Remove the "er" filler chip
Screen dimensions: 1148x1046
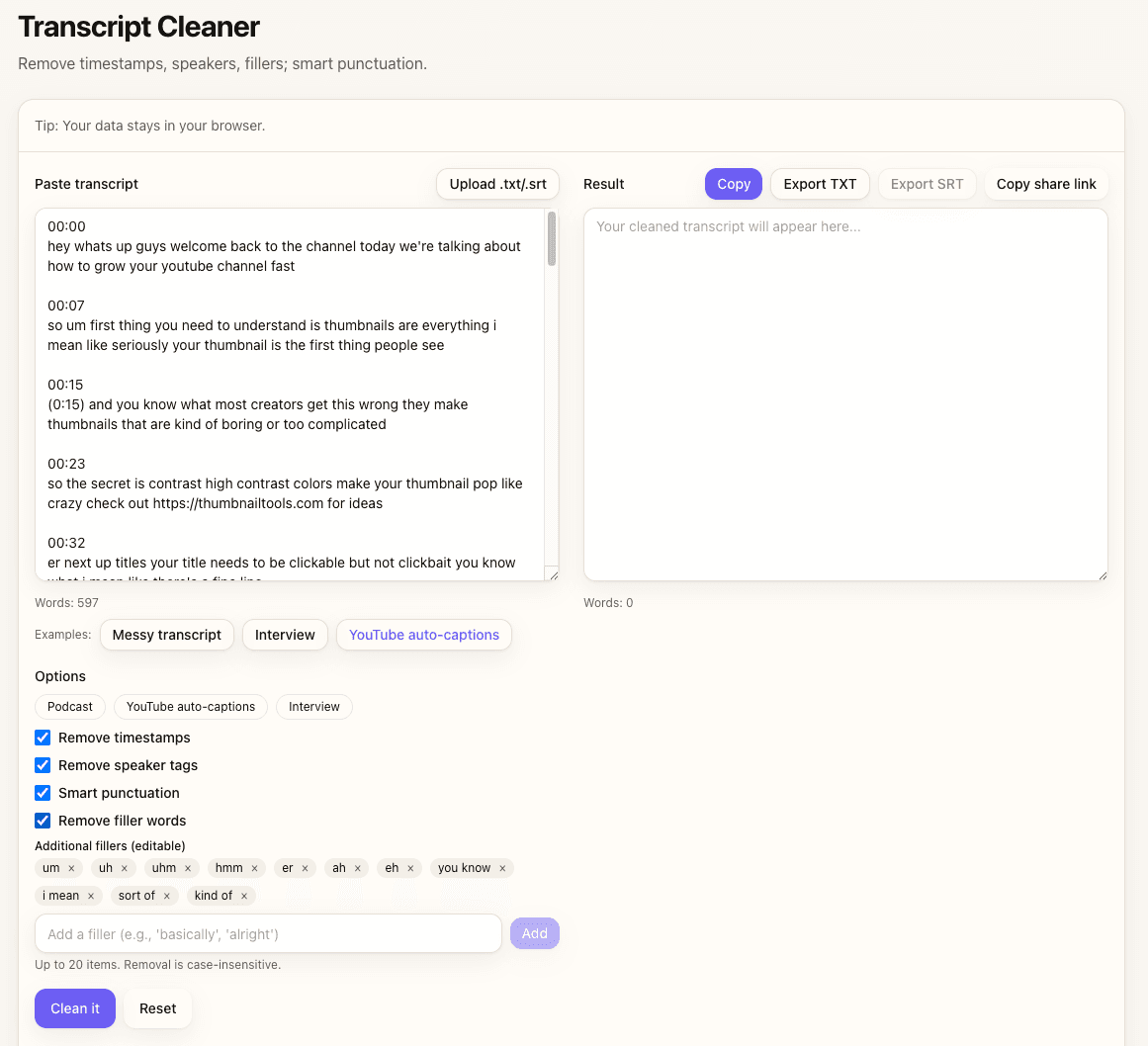click(304, 867)
